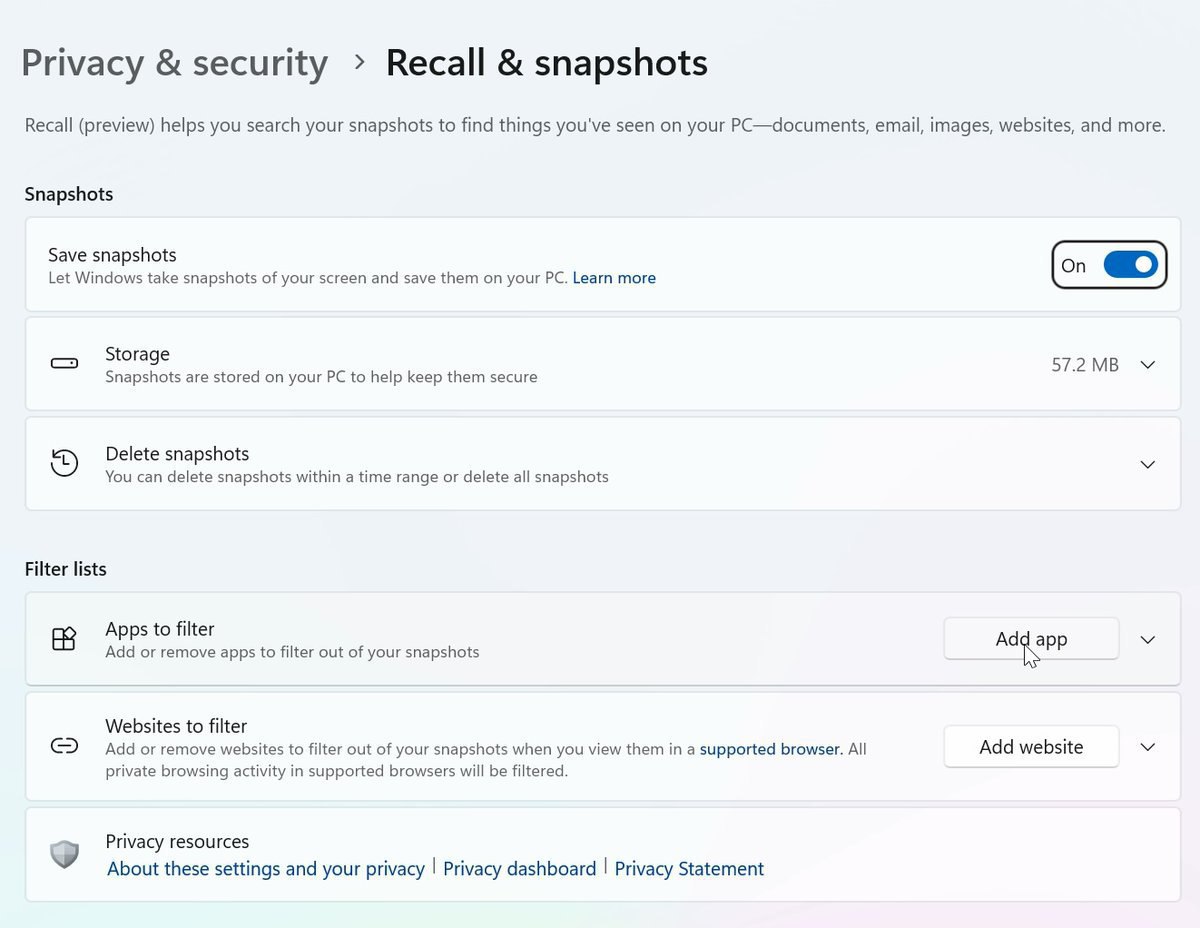Viewport: 1200px width, 928px height.
Task: Click the 57.2 MB storage size
Action: [1084, 365]
